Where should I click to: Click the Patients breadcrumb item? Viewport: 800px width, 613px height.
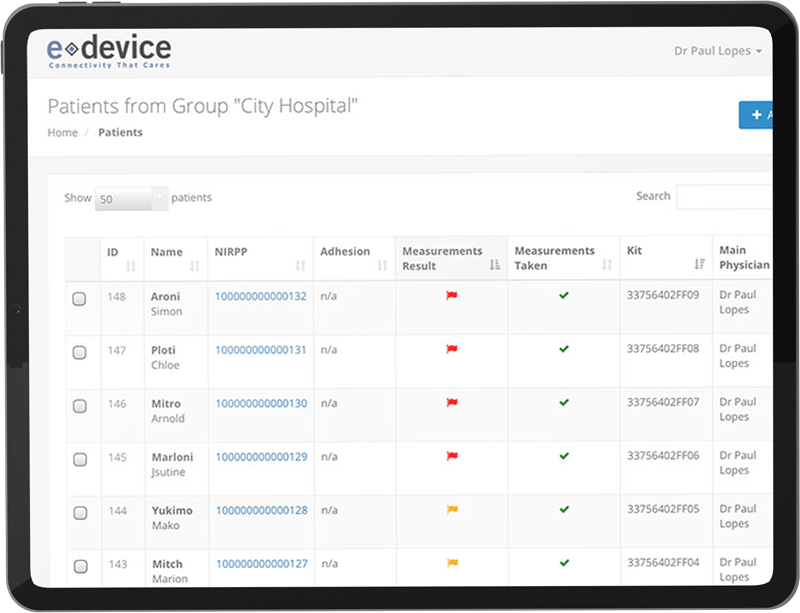120,133
